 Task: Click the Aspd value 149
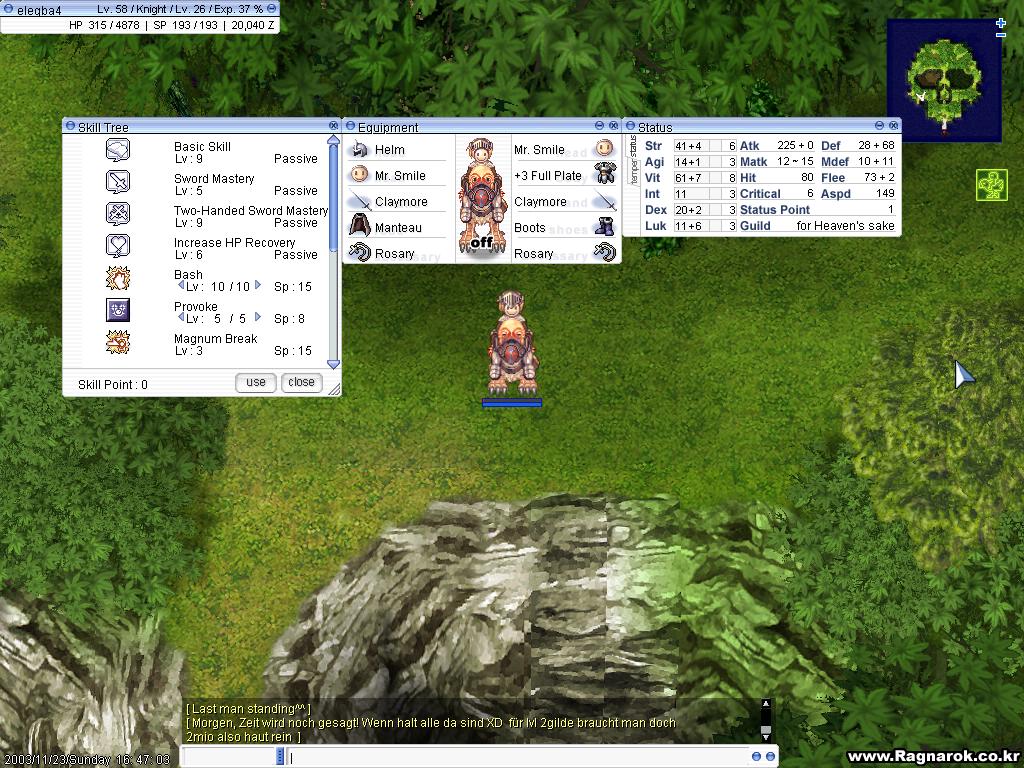click(x=885, y=193)
